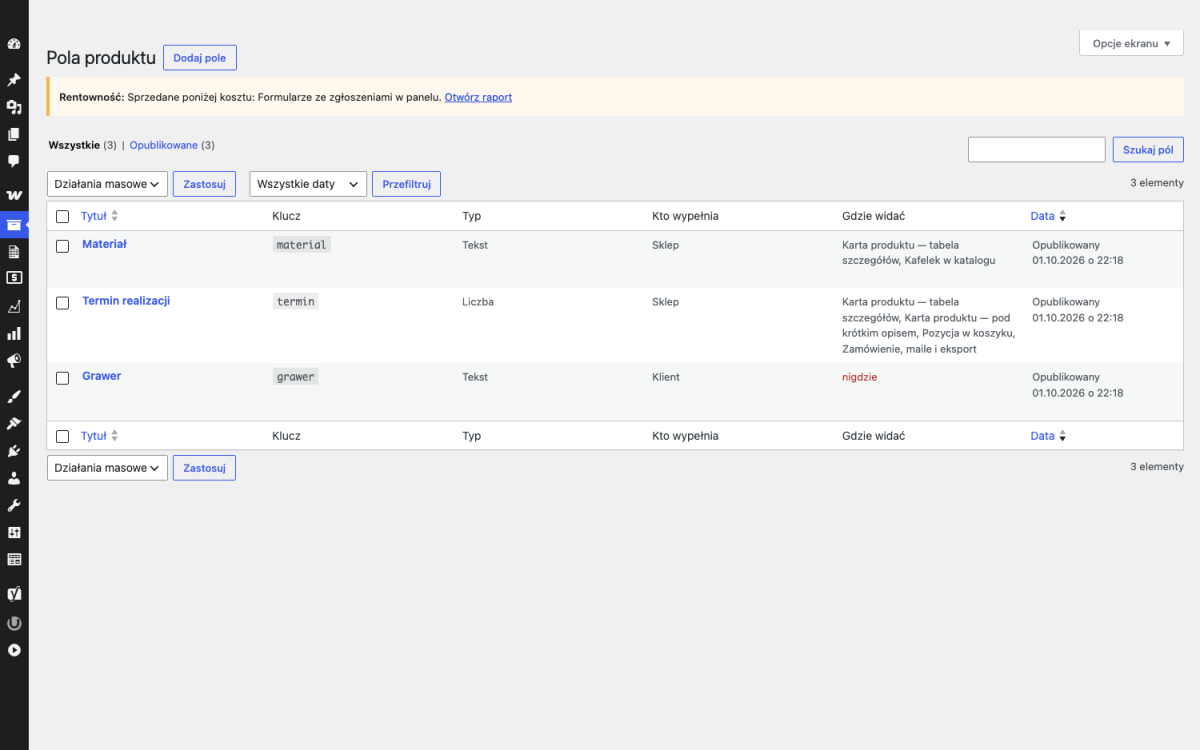Open Tools wrench icon in sidebar

14,505
